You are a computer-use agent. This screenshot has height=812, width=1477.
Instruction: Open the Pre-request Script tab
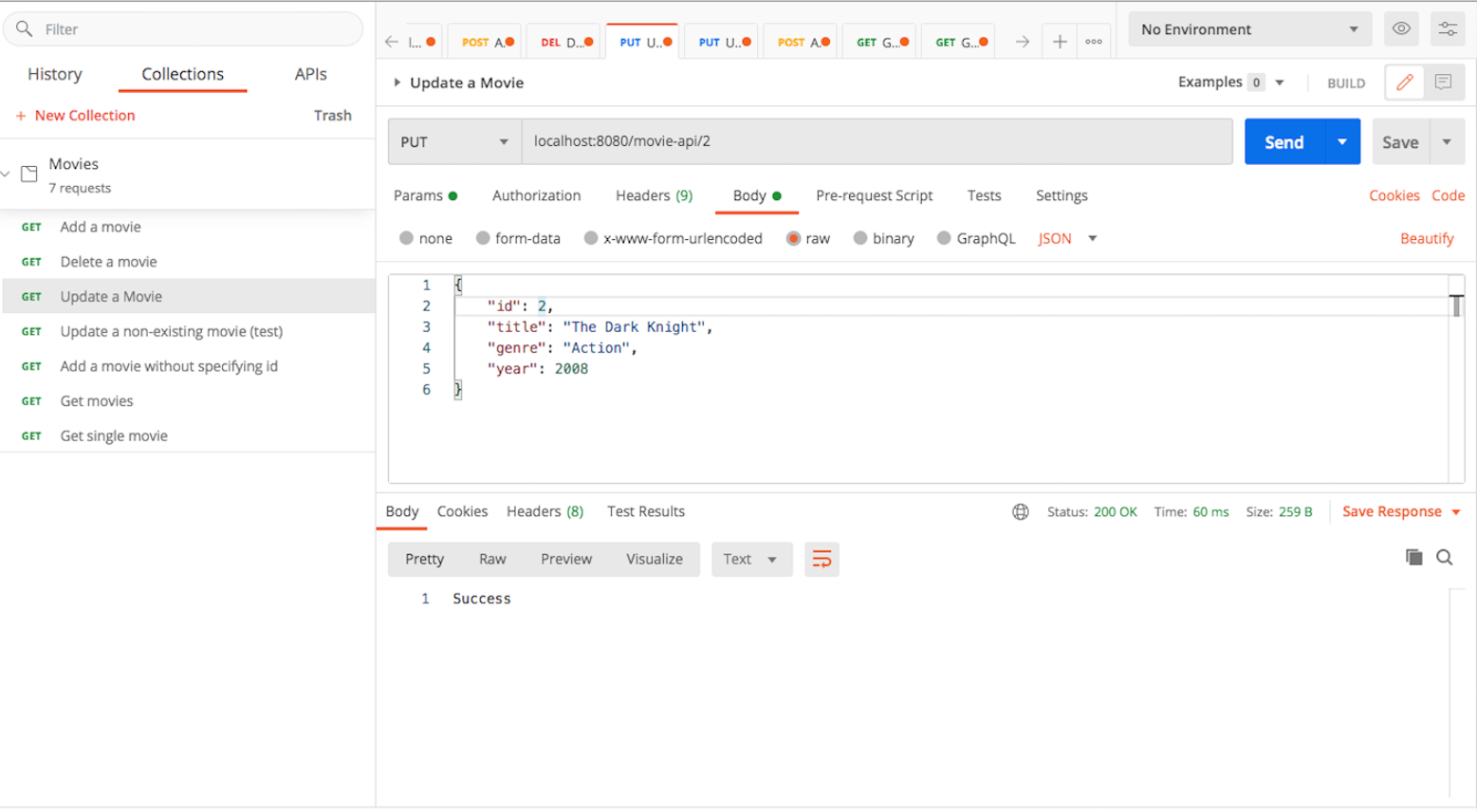[x=875, y=195]
